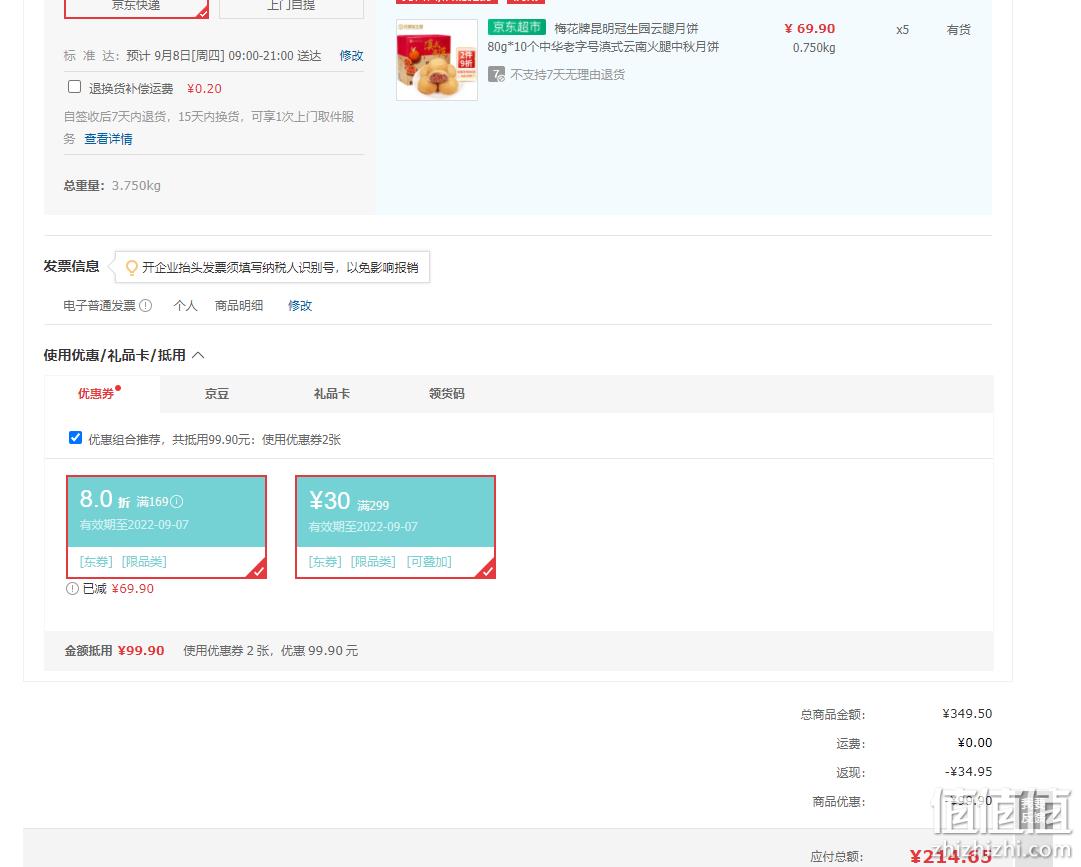1081x867 pixels.
Task: Click the 总商品金额 ¥349.50 value
Action: click(x=967, y=714)
